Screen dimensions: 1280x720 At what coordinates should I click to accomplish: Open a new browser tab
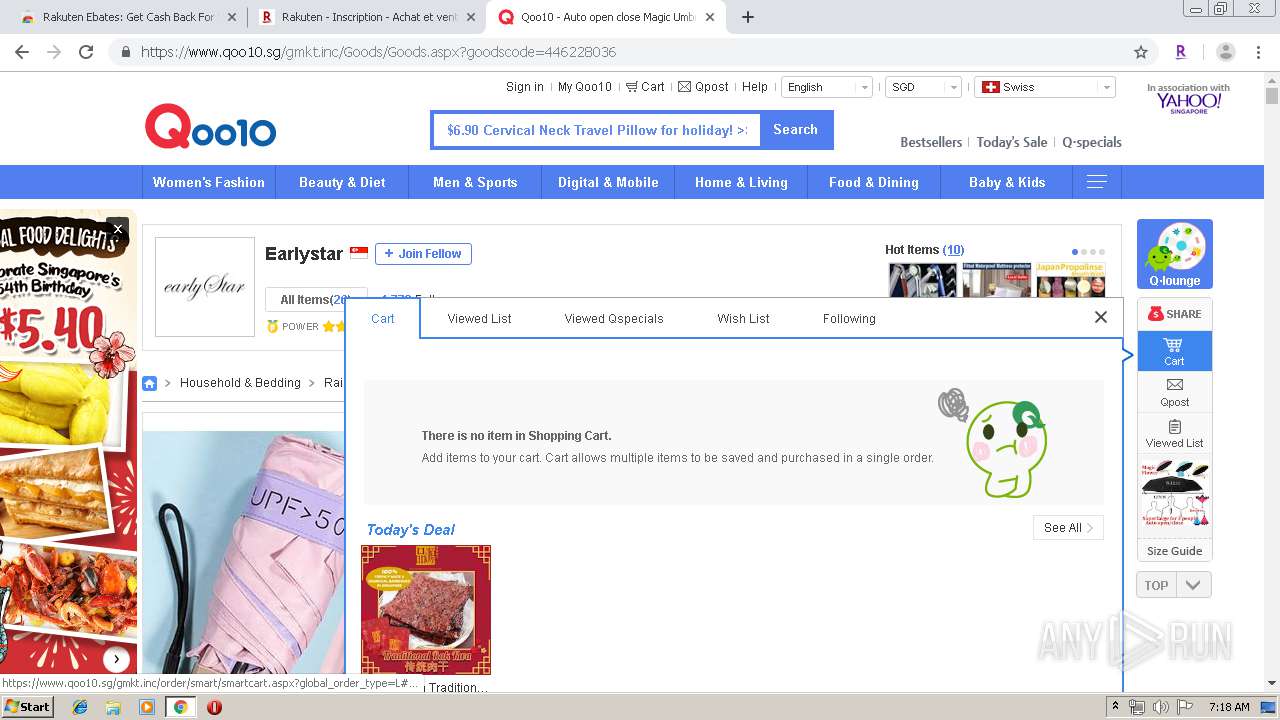748,17
